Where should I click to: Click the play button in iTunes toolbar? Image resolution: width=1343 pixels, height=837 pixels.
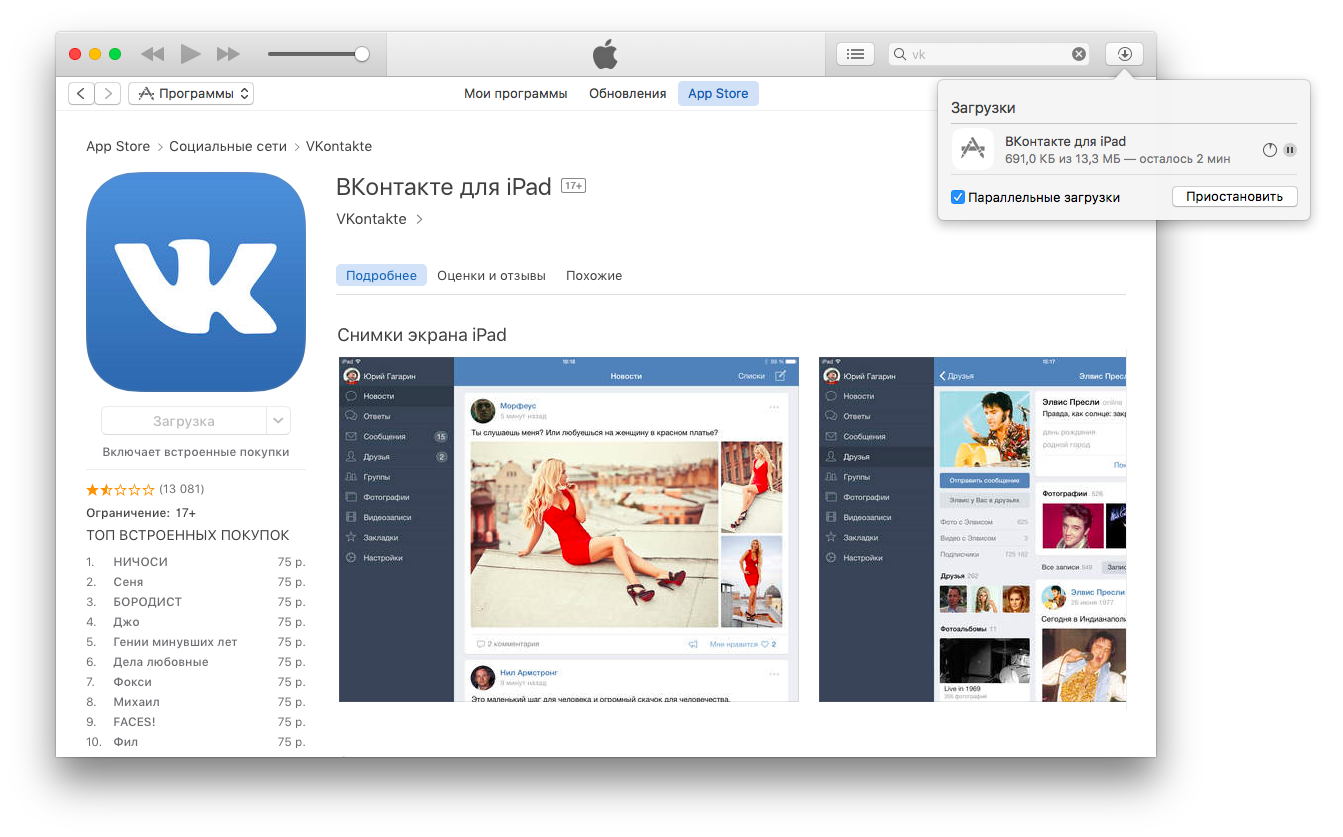click(x=190, y=54)
